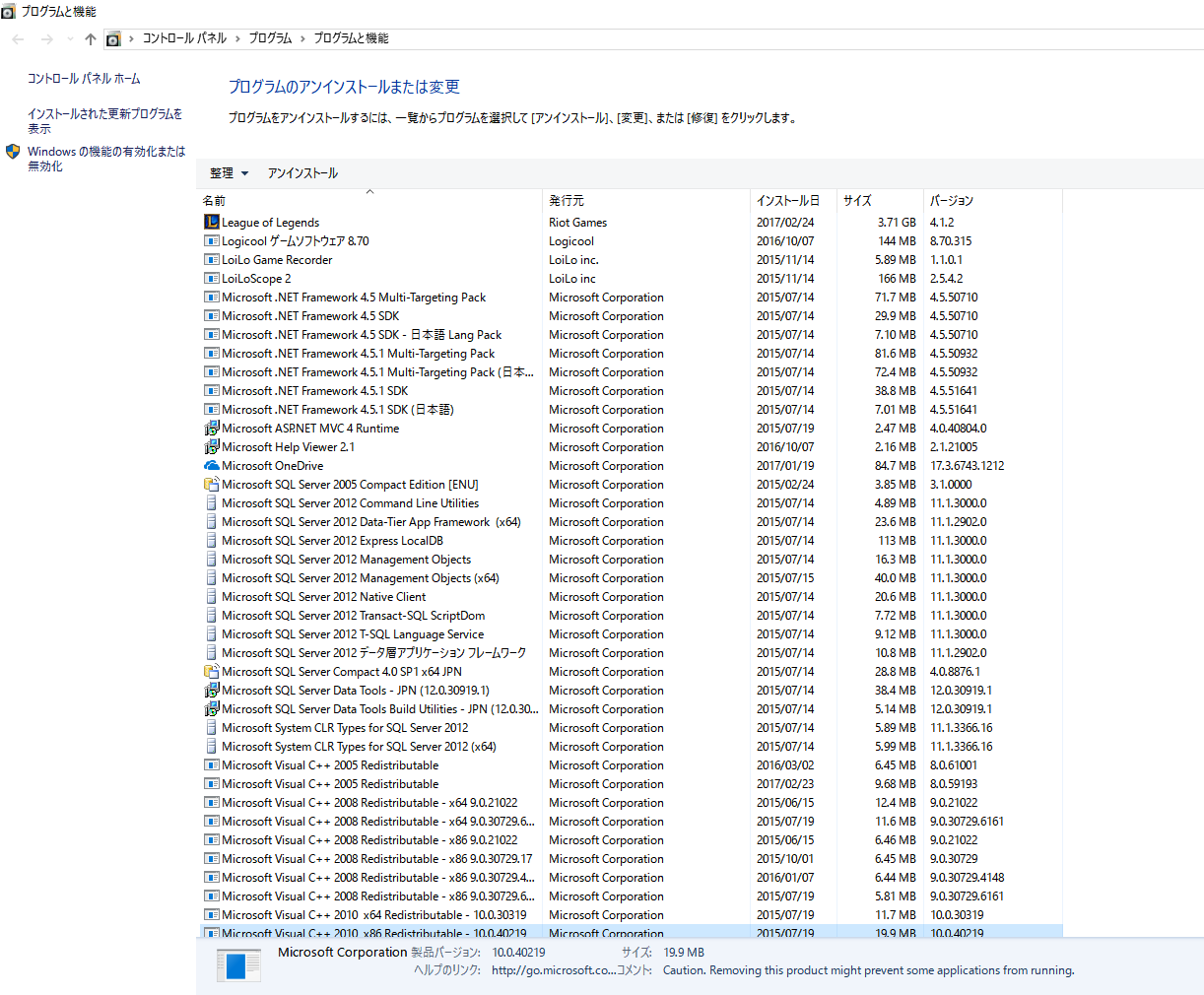Click the LoiLo Game Recorder icon
This screenshot has width=1204, height=995.
211,259
